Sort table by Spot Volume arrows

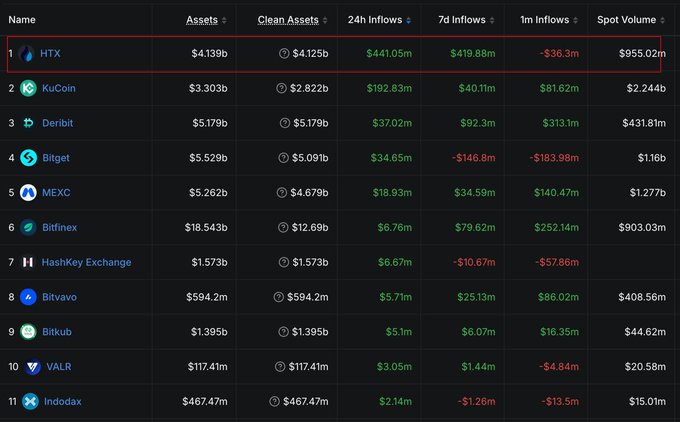(662, 20)
